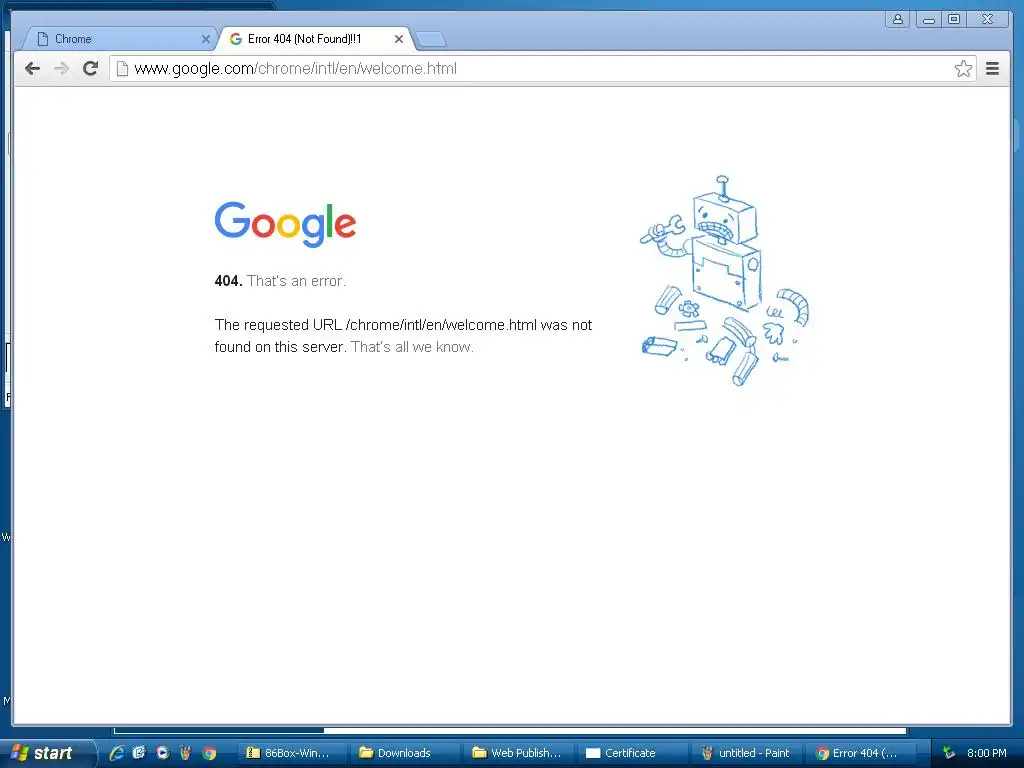
Task: Open a new tab with the new-tab button
Action: (x=431, y=40)
